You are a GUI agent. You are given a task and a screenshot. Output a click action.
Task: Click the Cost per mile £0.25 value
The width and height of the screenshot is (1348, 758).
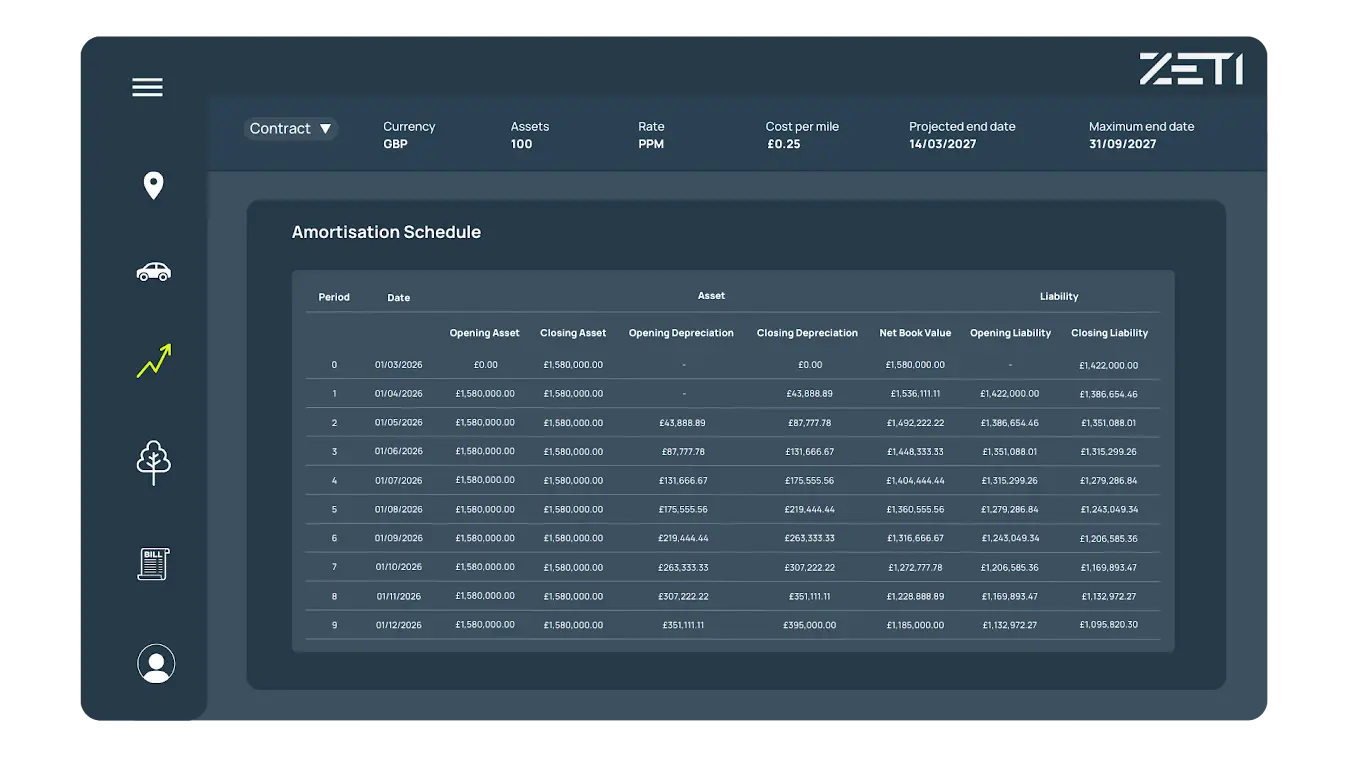(783, 144)
